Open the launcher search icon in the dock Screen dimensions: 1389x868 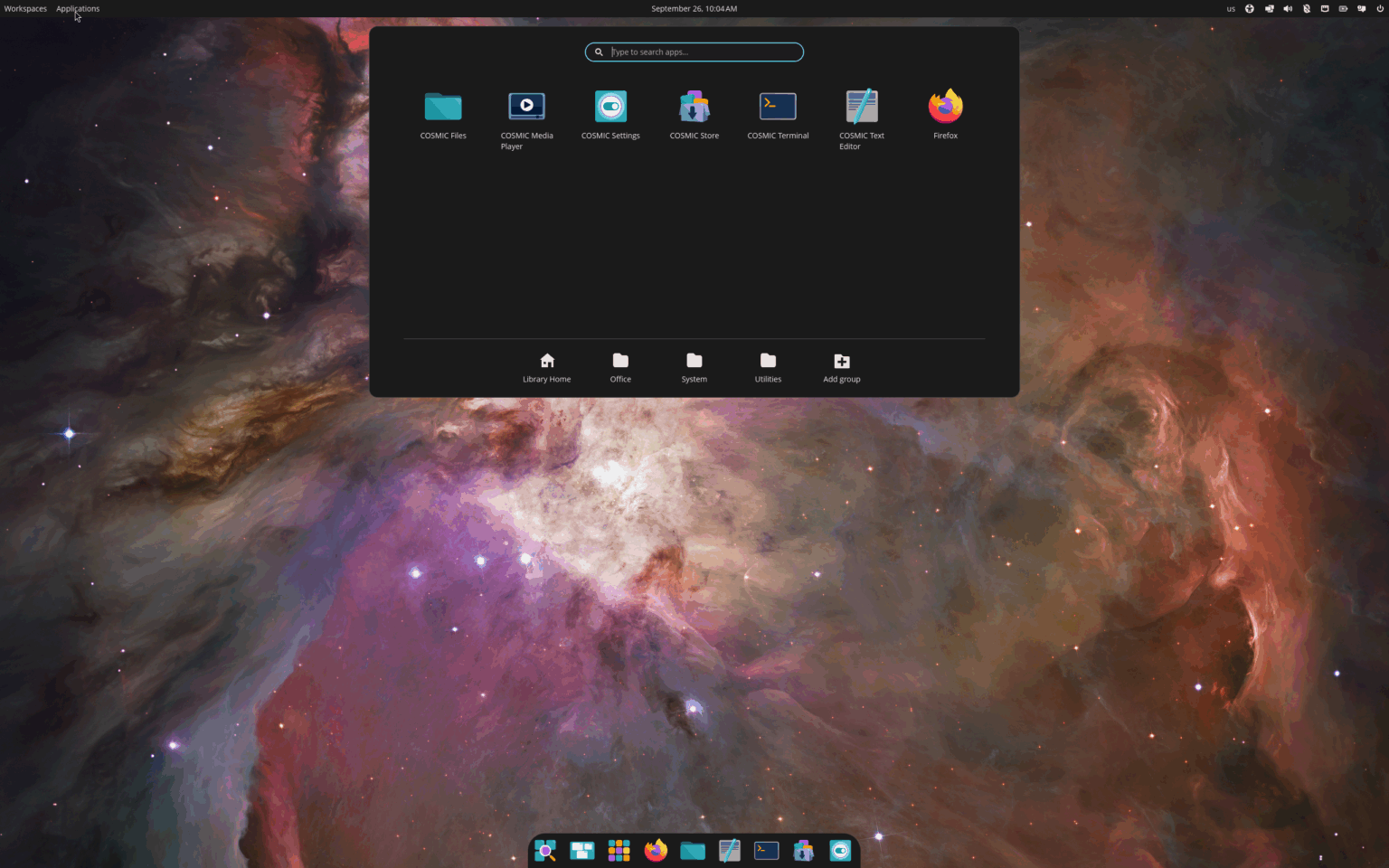(x=544, y=850)
